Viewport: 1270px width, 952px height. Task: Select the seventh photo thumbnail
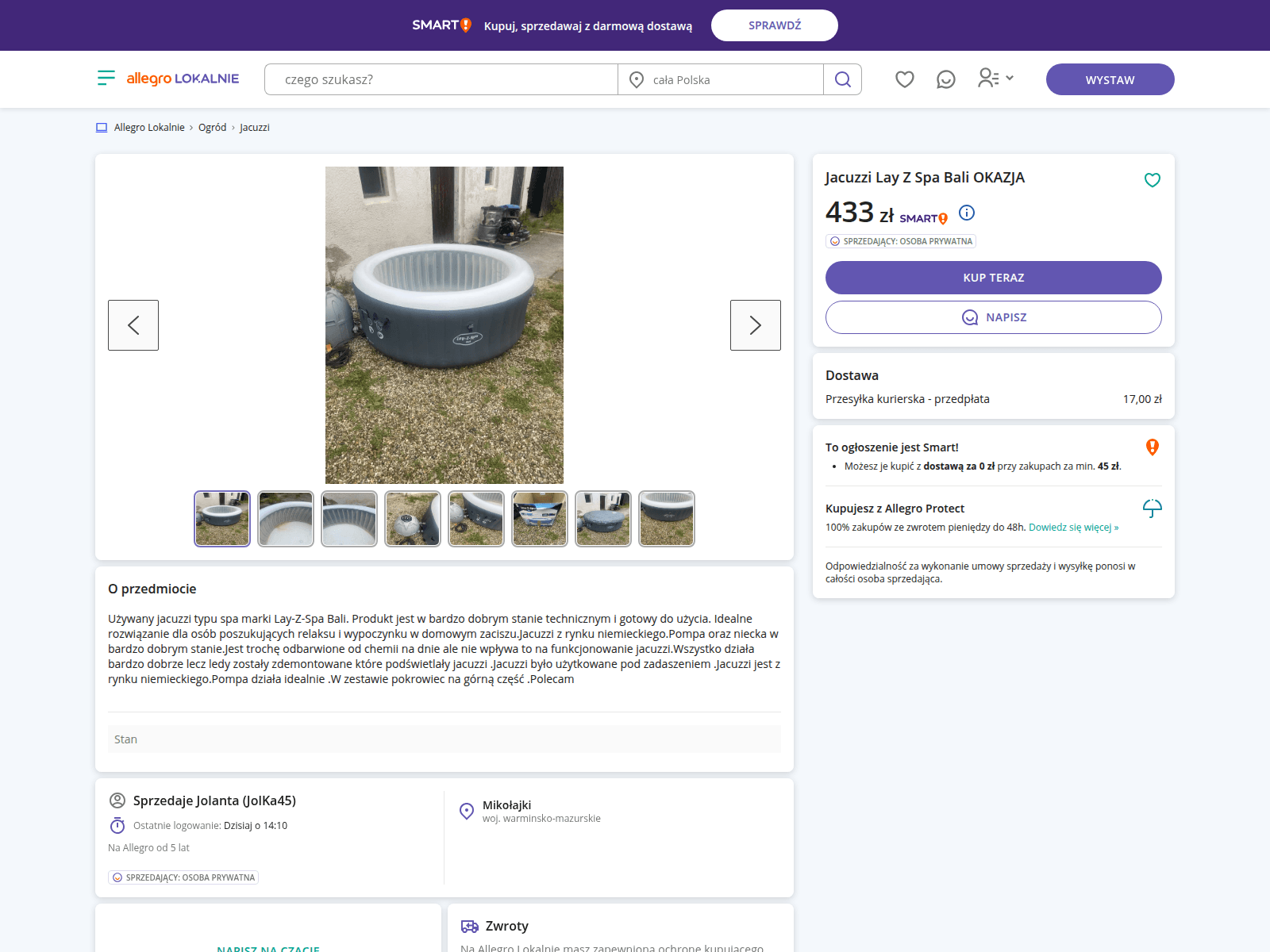pyautogui.click(x=603, y=519)
